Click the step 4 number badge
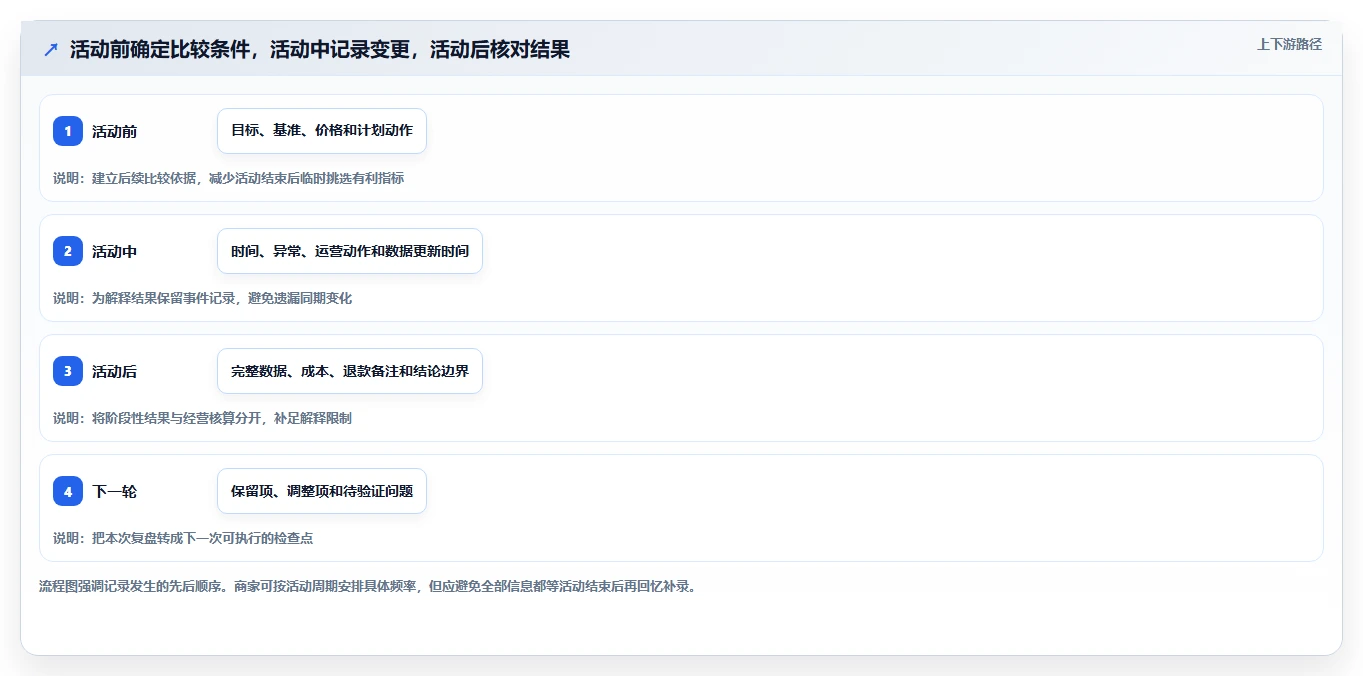This screenshot has height=676, width=1363. click(x=68, y=491)
